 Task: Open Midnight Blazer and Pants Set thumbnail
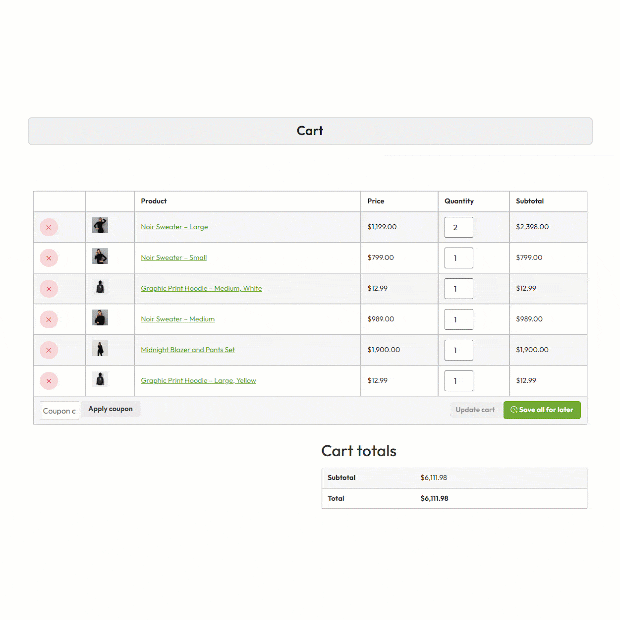coord(100,350)
